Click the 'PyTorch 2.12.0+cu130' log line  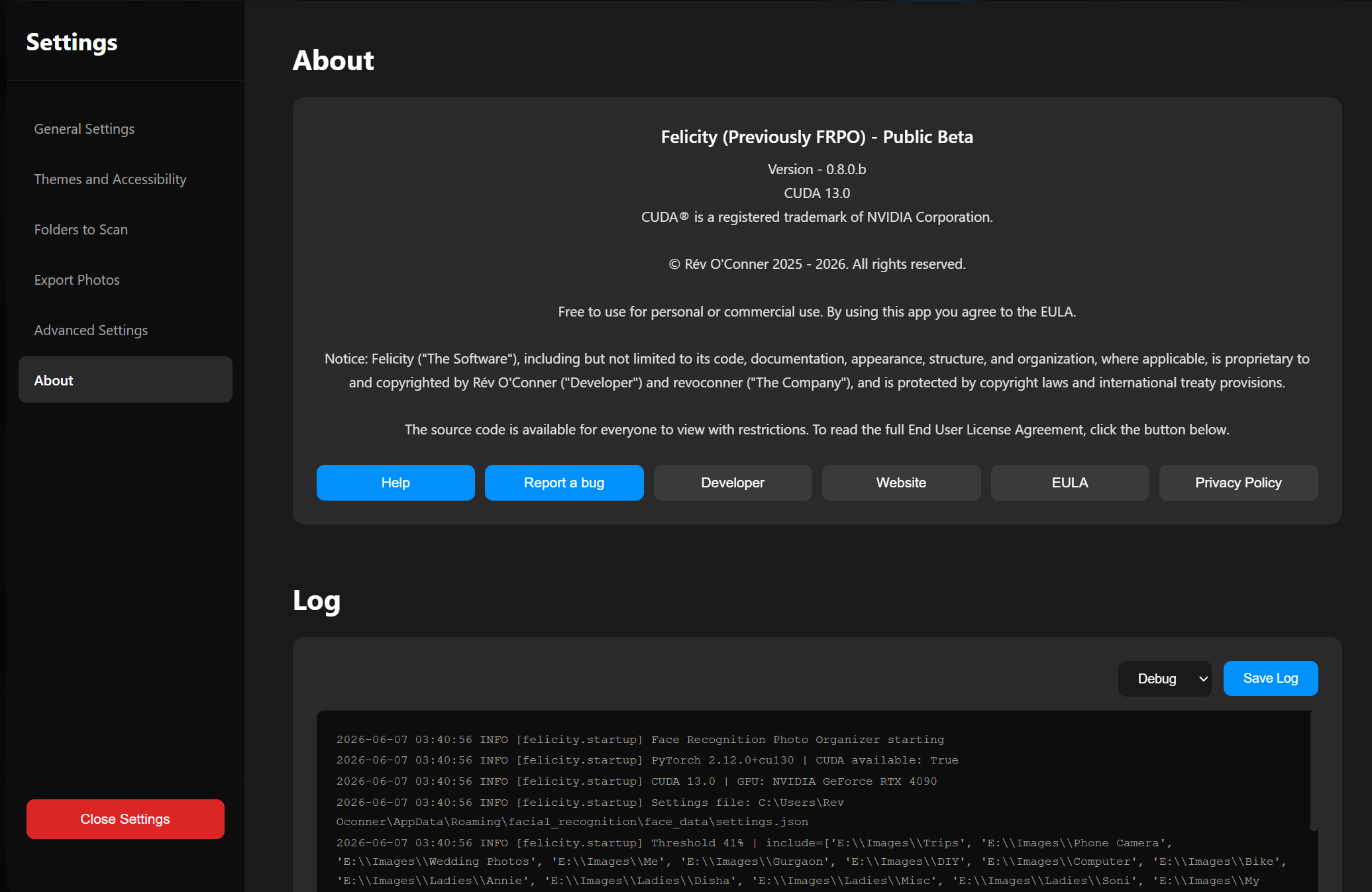(647, 760)
